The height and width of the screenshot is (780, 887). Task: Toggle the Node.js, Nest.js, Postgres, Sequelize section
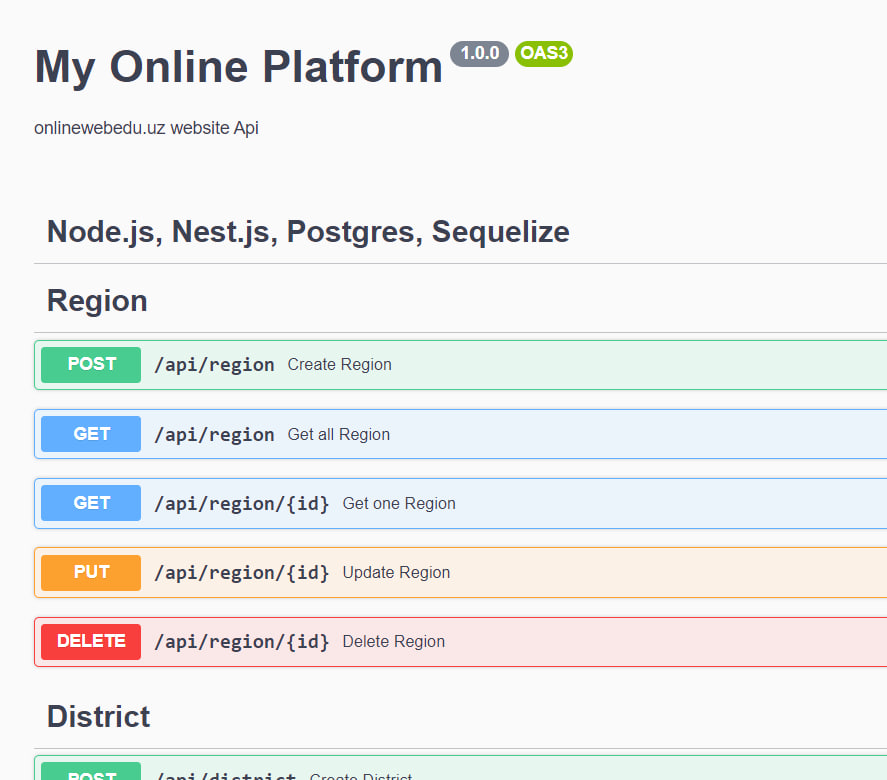point(308,232)
